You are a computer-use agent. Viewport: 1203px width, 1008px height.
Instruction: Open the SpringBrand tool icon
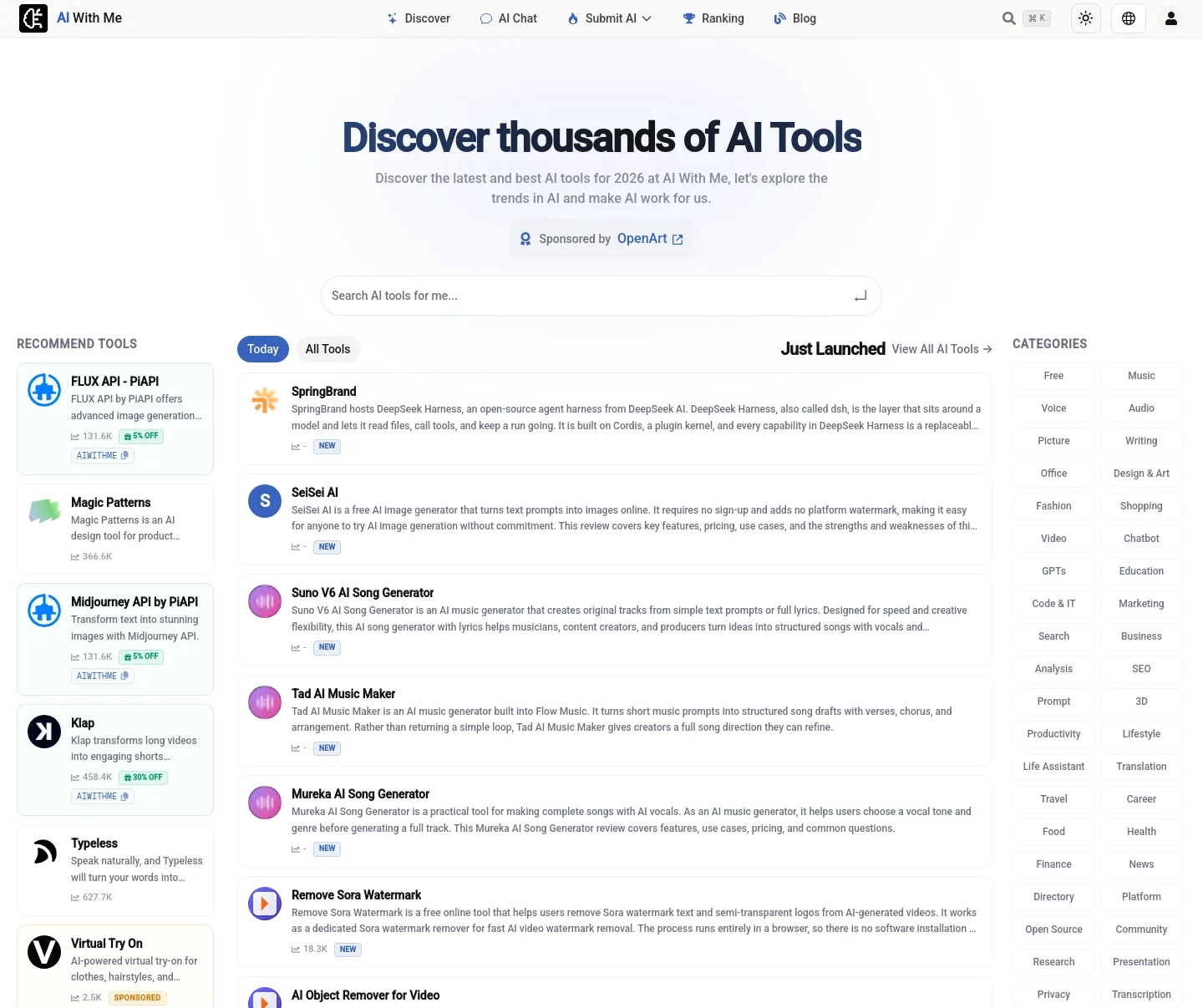265,401
